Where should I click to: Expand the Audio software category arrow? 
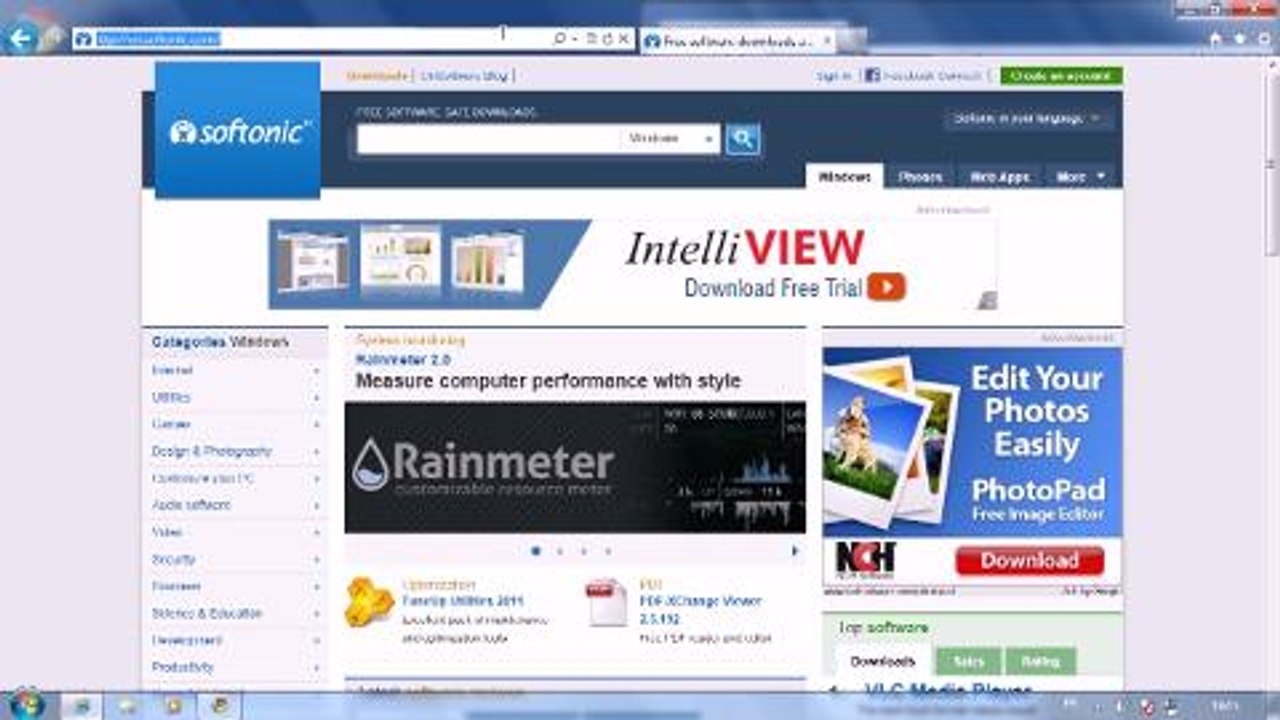point(316,506)
